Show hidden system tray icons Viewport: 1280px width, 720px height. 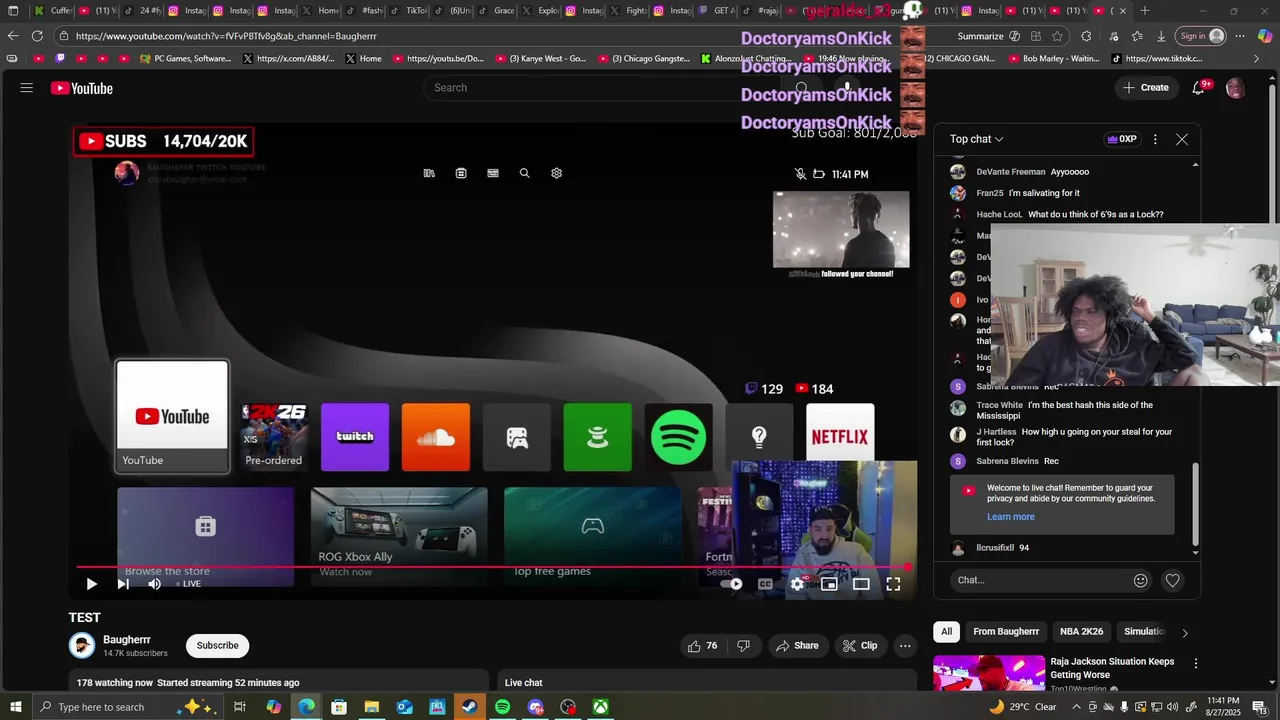(x=1076, y=707)
